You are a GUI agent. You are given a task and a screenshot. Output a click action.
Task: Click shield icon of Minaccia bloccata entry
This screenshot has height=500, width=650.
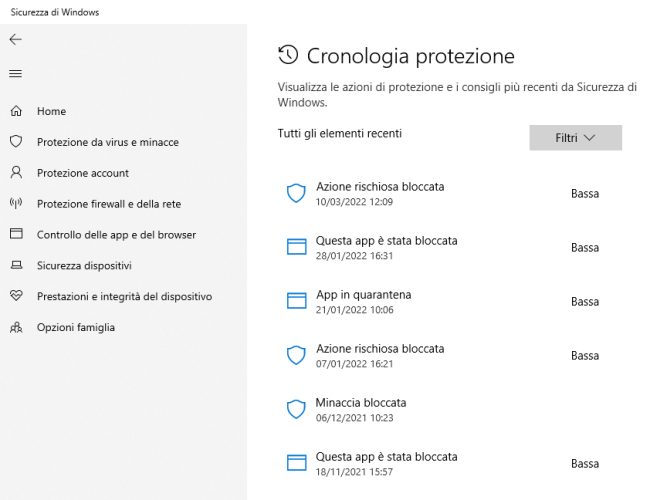point(296,409)
